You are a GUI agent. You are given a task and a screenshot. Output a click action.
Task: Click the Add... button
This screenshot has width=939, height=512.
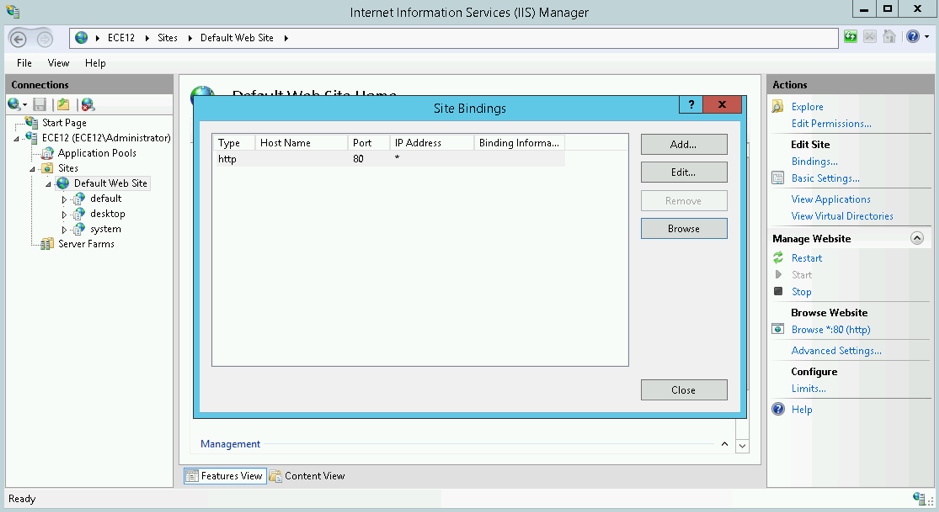pos(684,144)
